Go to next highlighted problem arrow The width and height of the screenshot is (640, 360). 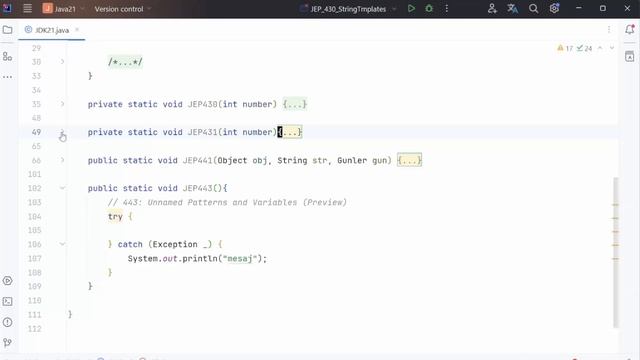(612, 48)
